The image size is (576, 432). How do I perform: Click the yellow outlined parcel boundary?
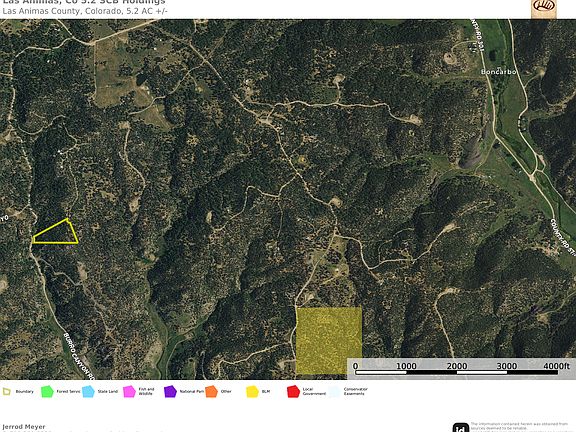[x=55, y=231]
